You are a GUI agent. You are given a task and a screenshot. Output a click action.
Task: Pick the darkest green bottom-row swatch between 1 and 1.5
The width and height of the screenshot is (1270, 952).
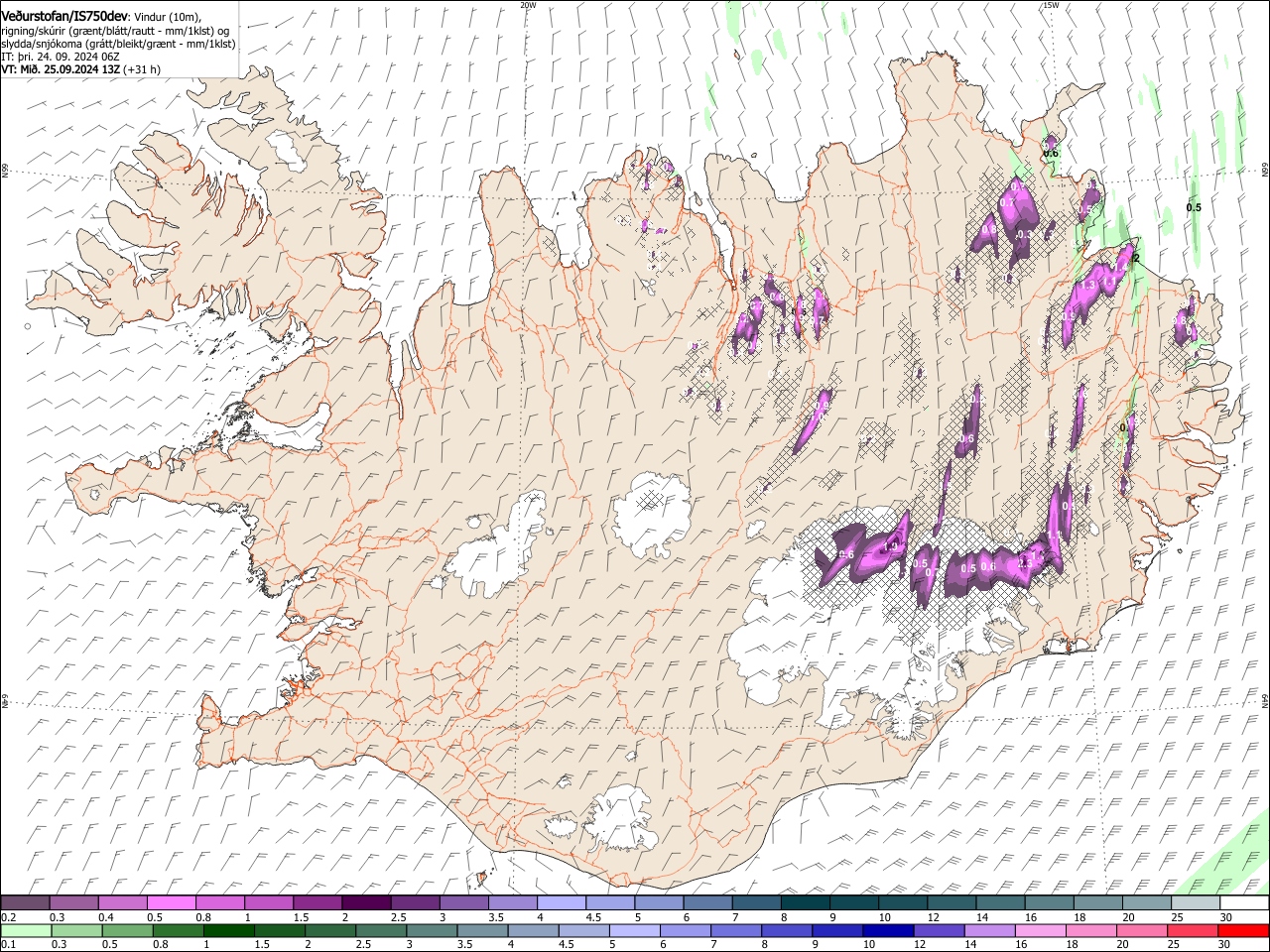(x=228, y=930)
